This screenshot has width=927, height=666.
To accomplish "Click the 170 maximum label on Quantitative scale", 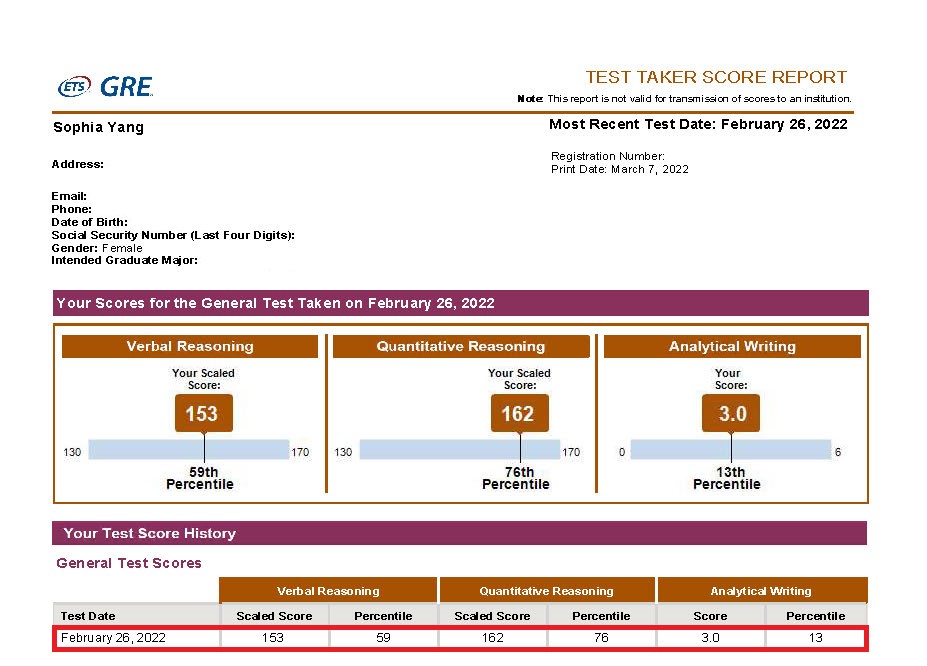I will [x=571, y=452].
